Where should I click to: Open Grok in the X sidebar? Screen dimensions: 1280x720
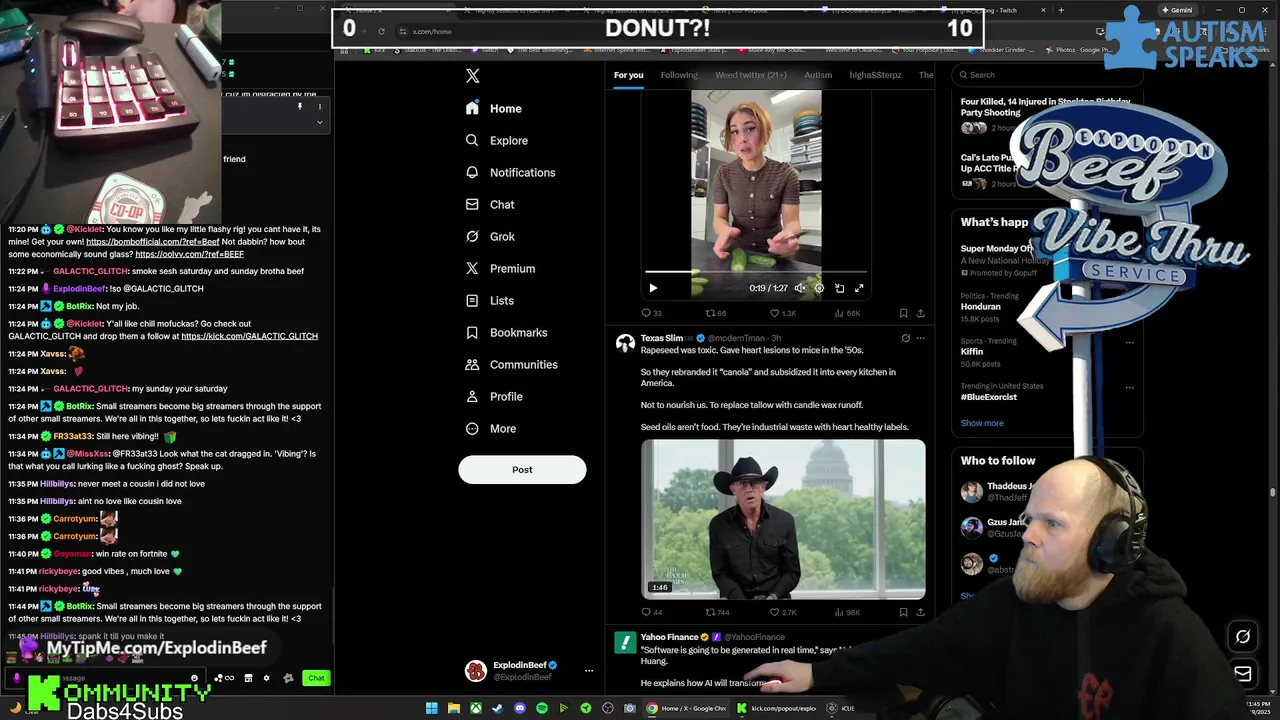(490, 236)
